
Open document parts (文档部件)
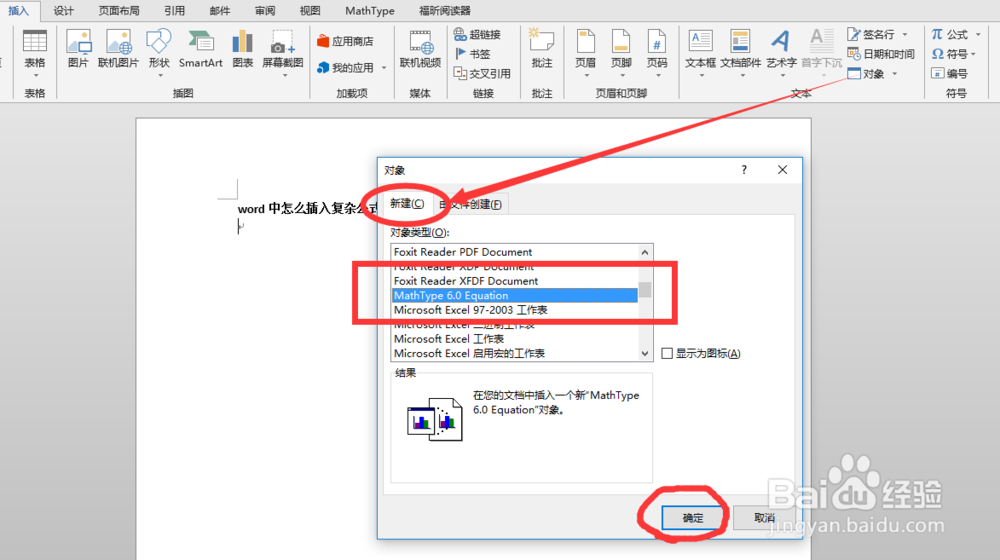tap(740, 52)
